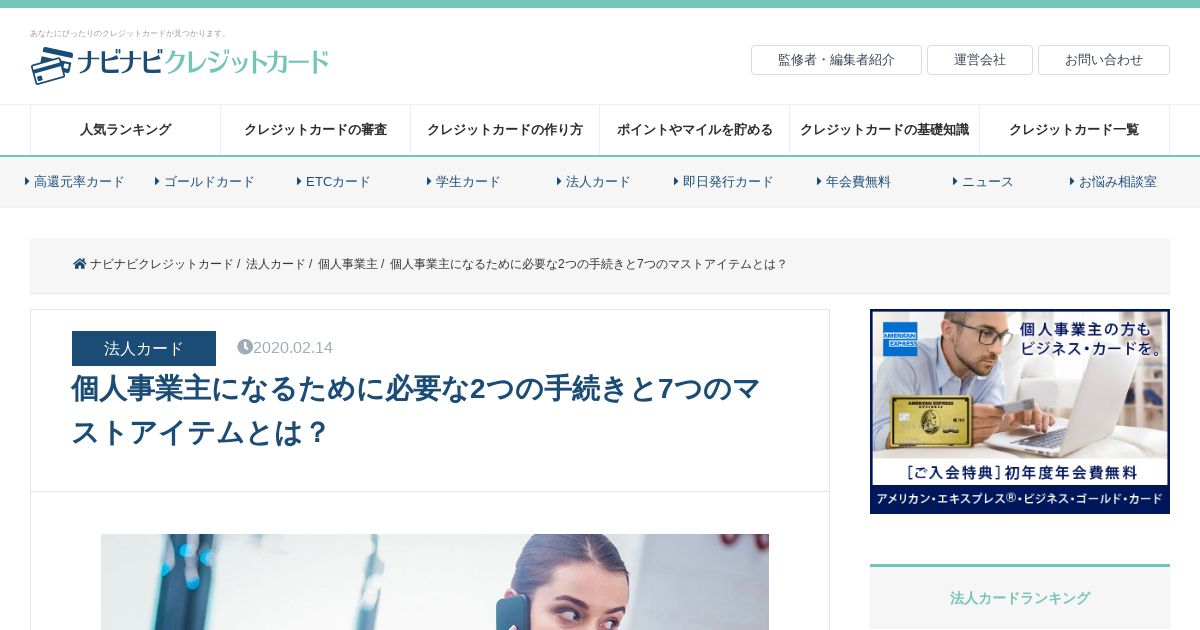
Task: Select クレジットカードの審査 menu item
Action: [315, 130]
